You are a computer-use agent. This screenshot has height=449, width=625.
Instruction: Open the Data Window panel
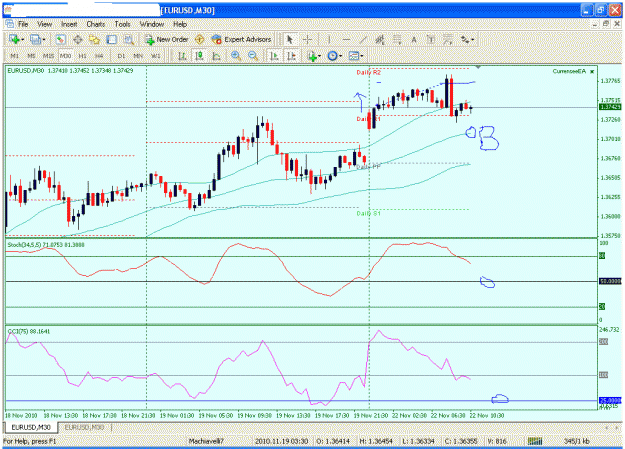[x=77, y=39]
